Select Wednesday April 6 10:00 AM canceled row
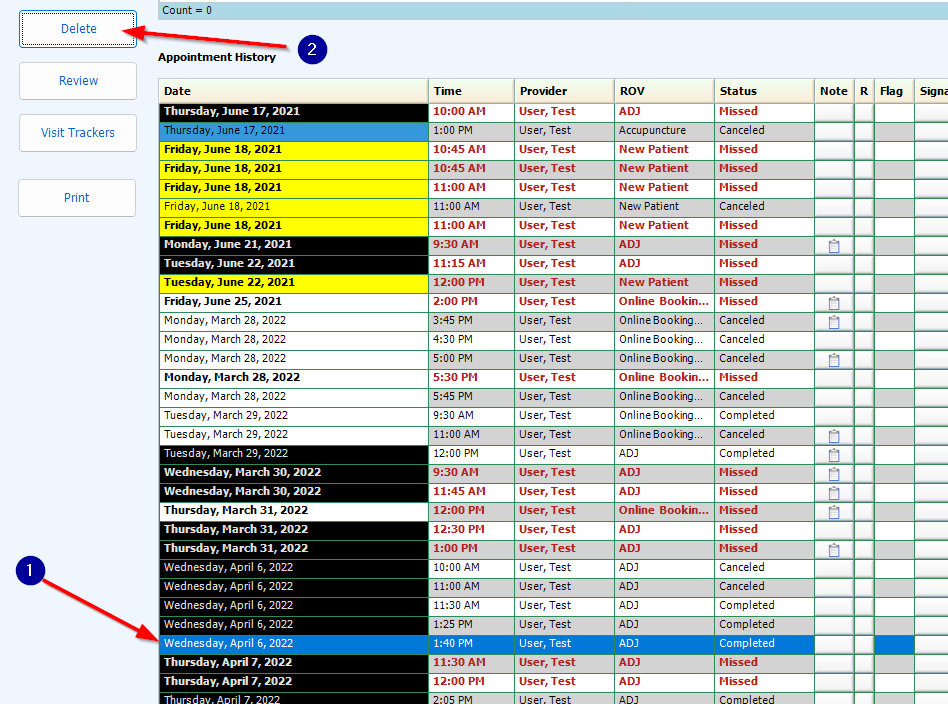948x704 pixels. pyautogui.click(x=553, y=567)
